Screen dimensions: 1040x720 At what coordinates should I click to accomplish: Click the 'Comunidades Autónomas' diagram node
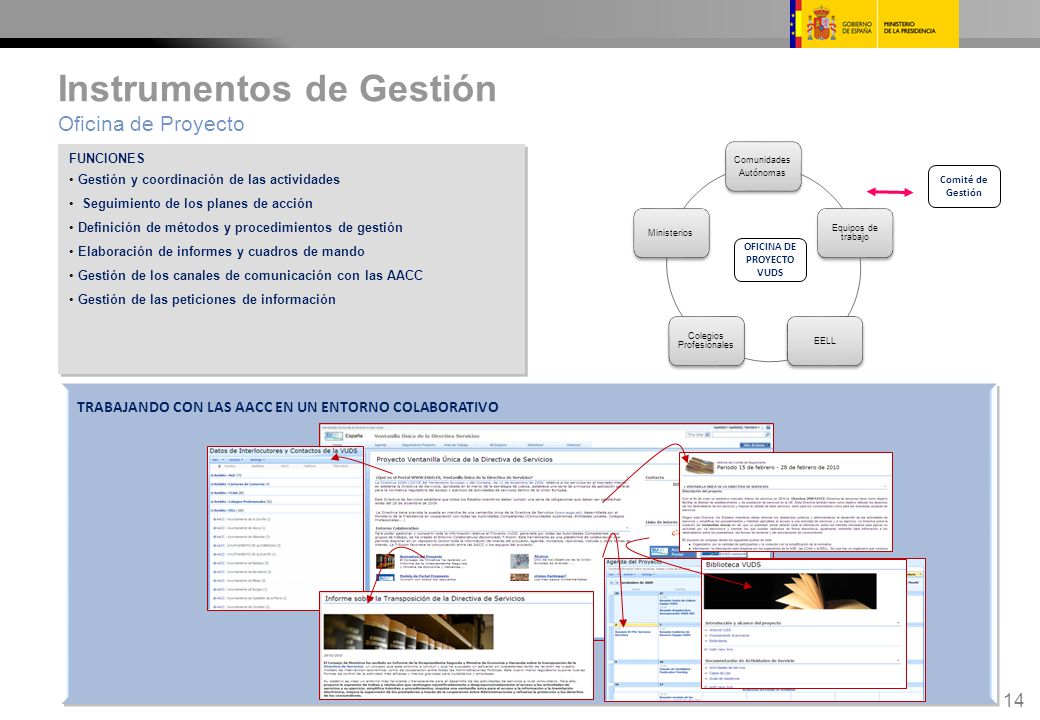(763, 166)
